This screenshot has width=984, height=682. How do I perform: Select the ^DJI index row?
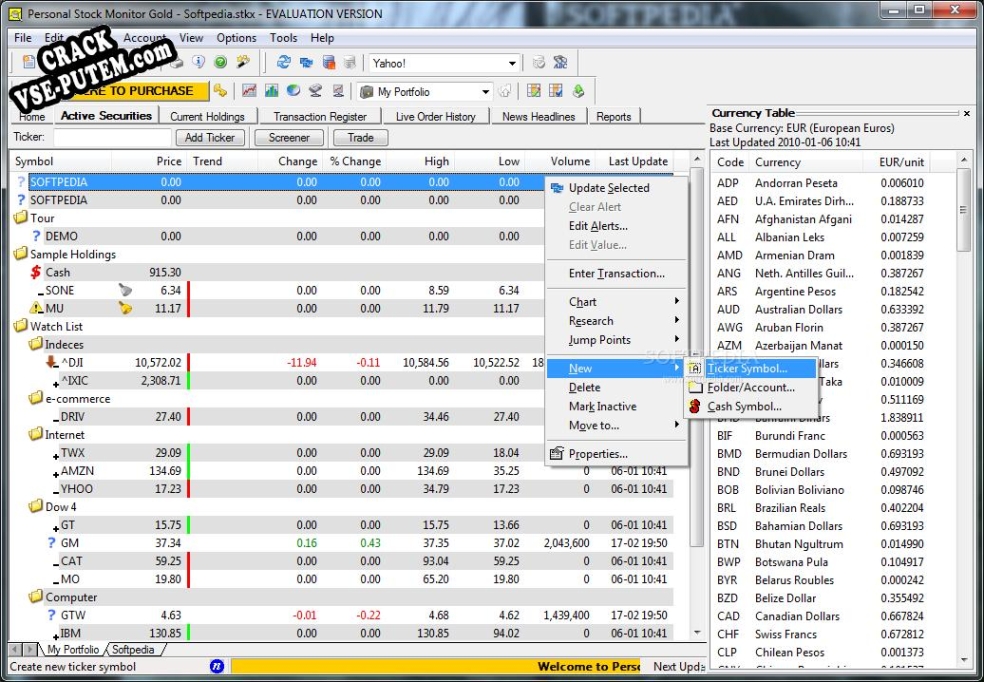[342, 362]
